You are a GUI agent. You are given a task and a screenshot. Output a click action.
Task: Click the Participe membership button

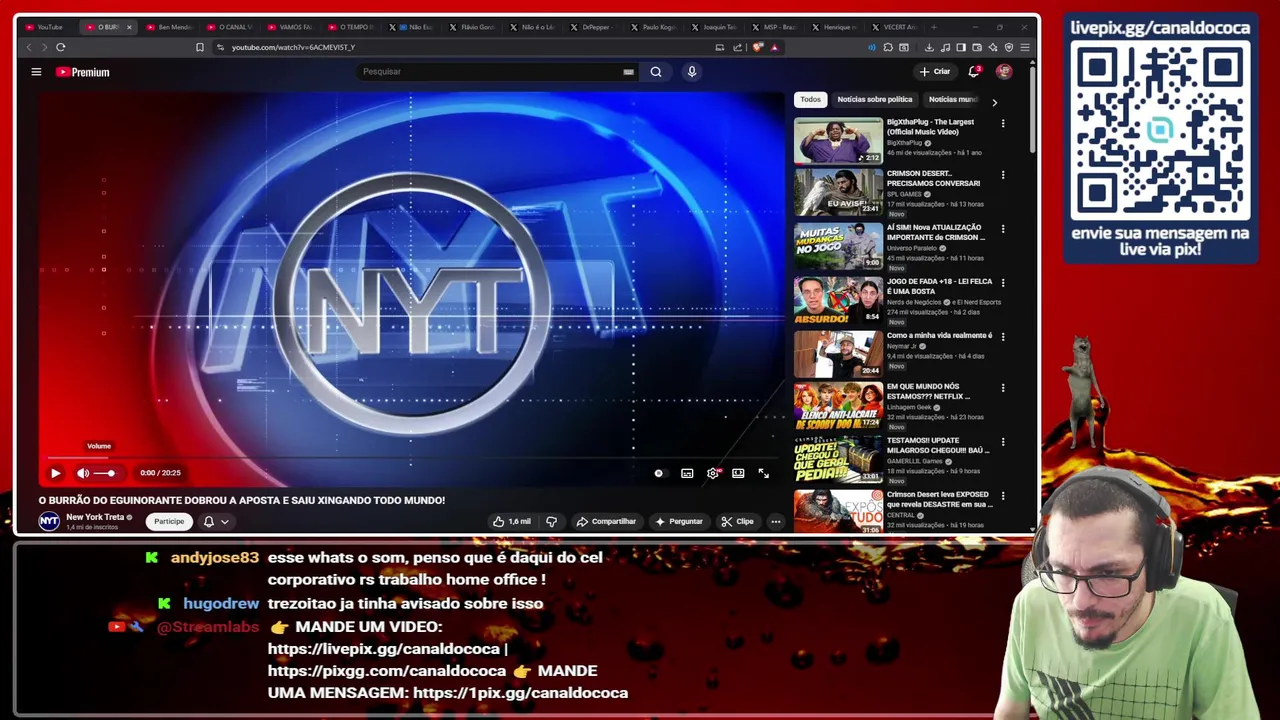pyautogui.click(x=169, y=521)
